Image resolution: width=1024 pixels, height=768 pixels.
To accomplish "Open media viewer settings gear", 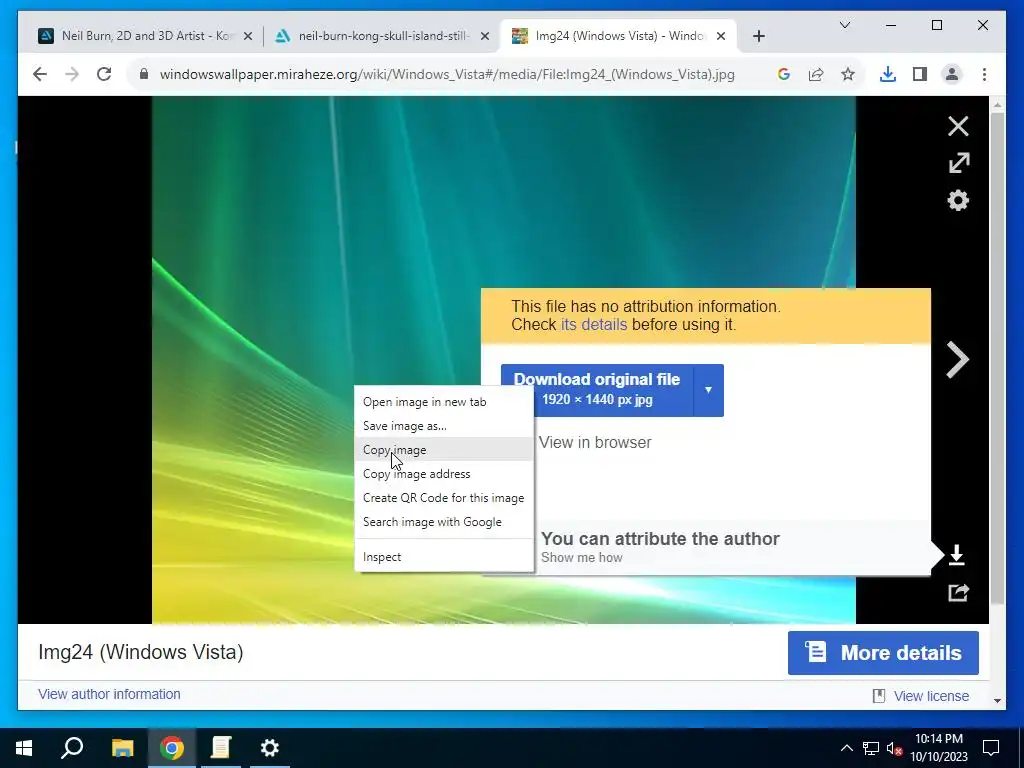I will click(958, 200).
